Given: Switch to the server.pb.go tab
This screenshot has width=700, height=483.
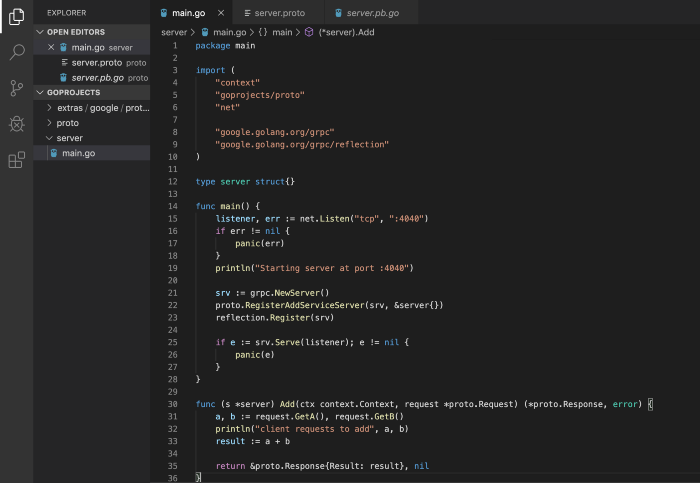Looking at the screenshot, I should tap(375, 12).
